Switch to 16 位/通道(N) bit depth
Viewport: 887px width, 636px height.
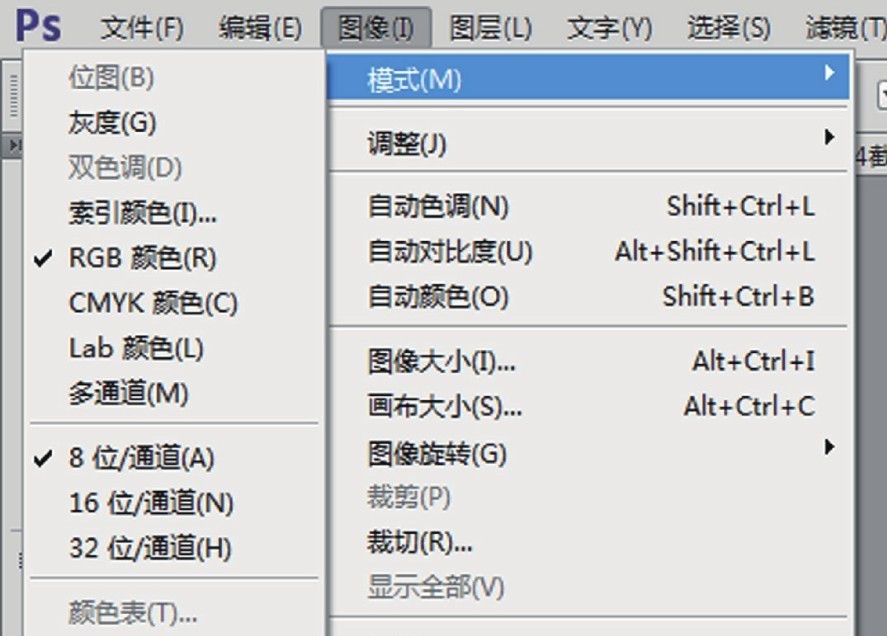tap(151, 503)
